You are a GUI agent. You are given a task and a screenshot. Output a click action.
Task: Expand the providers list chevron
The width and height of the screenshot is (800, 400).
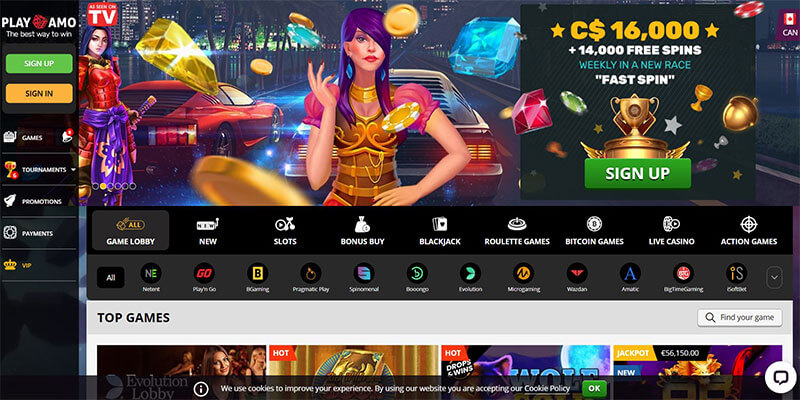[x=774, y=278]
